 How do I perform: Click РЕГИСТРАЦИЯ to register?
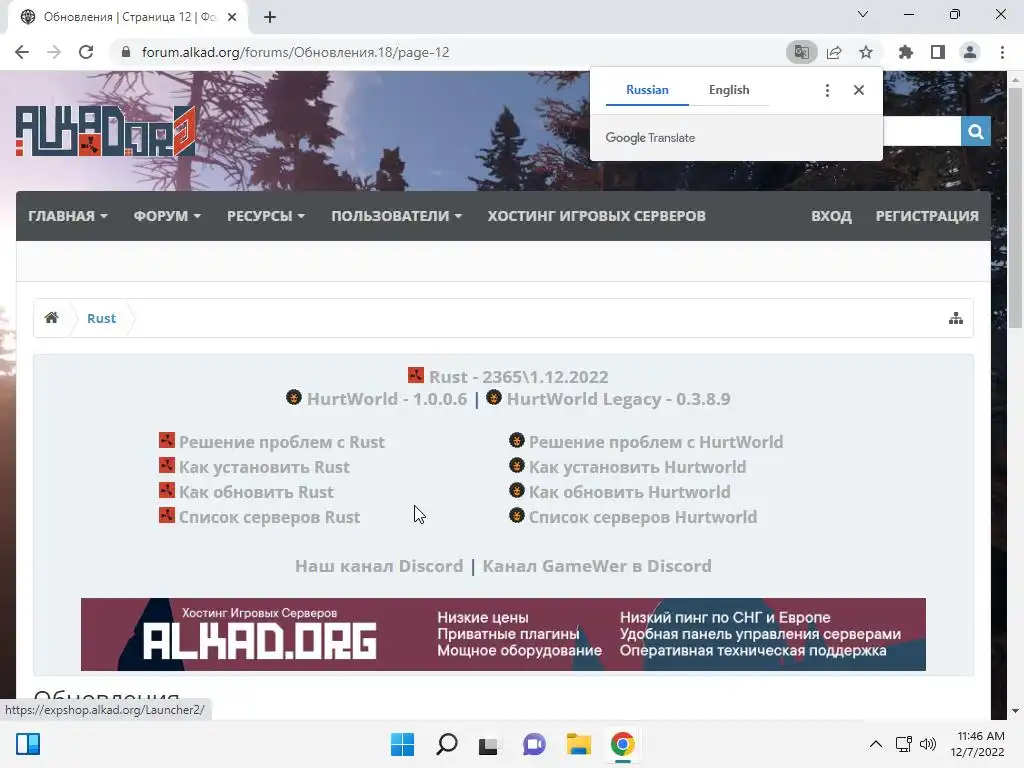coord(927,216)
